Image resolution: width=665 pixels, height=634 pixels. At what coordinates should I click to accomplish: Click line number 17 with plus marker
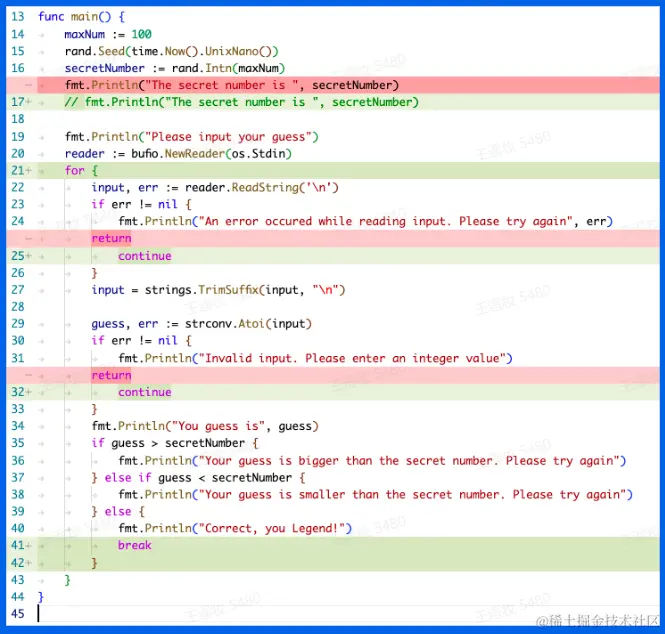[21, 102]
